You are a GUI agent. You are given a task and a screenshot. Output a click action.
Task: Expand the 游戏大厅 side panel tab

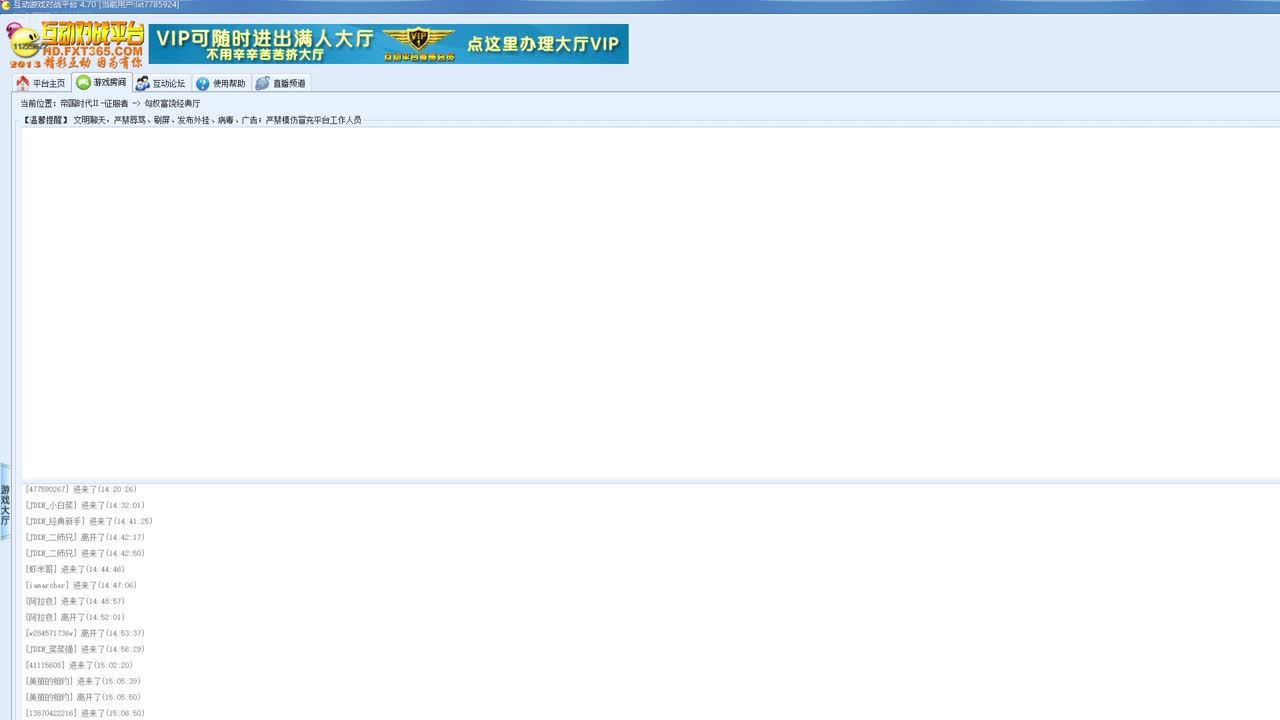pyautogui.click(x=5, y=505)
